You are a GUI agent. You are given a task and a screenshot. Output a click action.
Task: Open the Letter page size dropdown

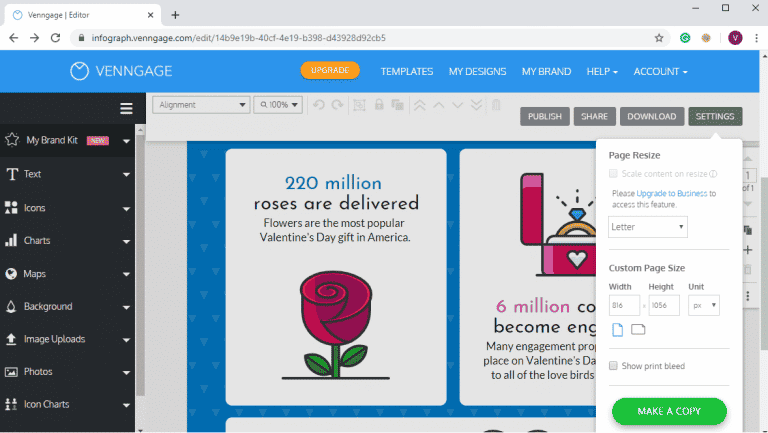pyautogui.click(x=647, y=227)
